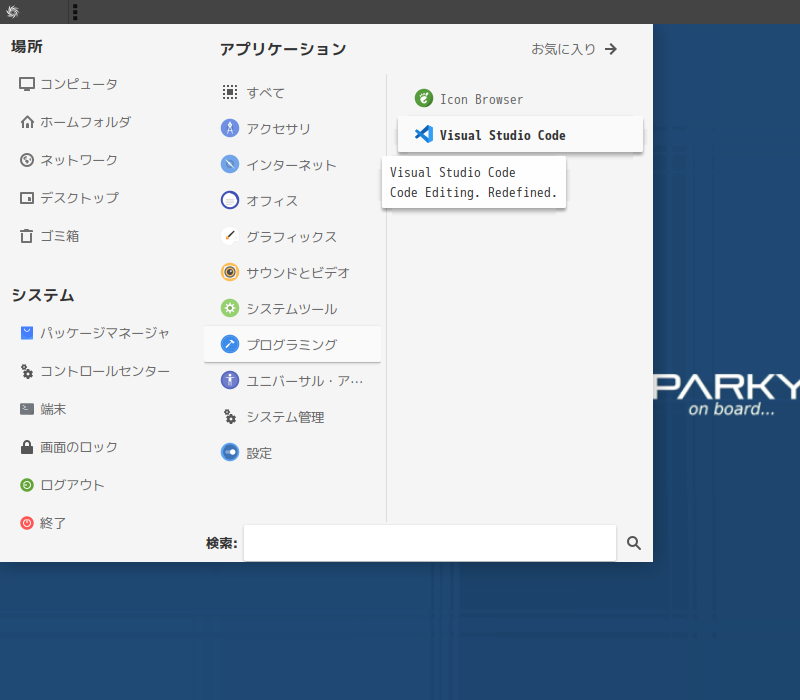Open デスクトップ folder
The width and height of the screenshot is (800, 700).
point(69,198)
